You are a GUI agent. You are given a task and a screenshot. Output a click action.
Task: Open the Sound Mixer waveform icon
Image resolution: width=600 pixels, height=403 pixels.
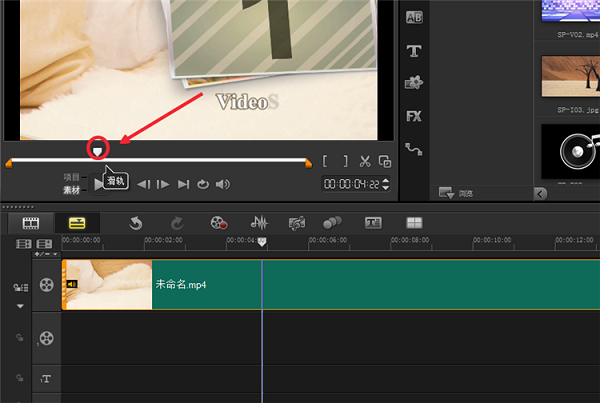click(x=258, y=223)
